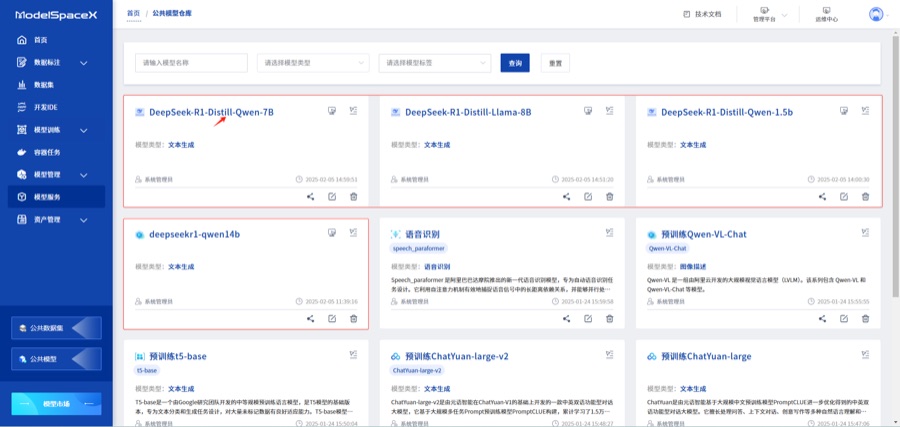Viewport: 900px width, 427px height.
Task: Edit the DeepSeek-R1-Distill-Qwen-1.5b card
Action: point(844,196)
